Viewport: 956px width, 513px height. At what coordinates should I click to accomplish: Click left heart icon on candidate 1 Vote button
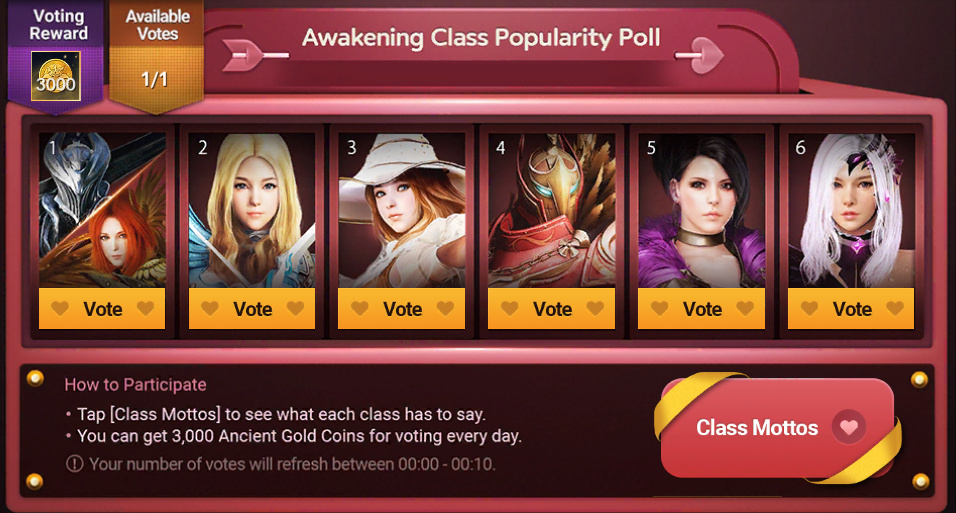[x=60, y=308]
